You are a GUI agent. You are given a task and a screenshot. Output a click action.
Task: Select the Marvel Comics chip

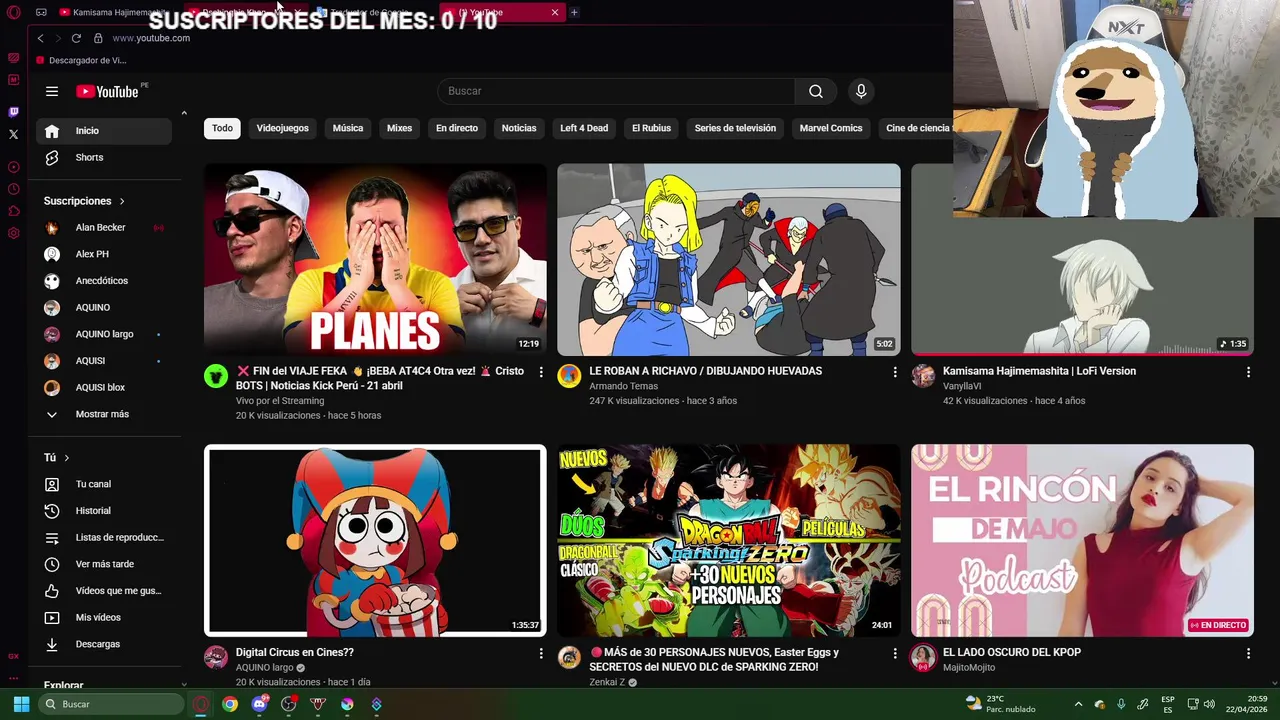pyautogui.click(x=831, y=128)
